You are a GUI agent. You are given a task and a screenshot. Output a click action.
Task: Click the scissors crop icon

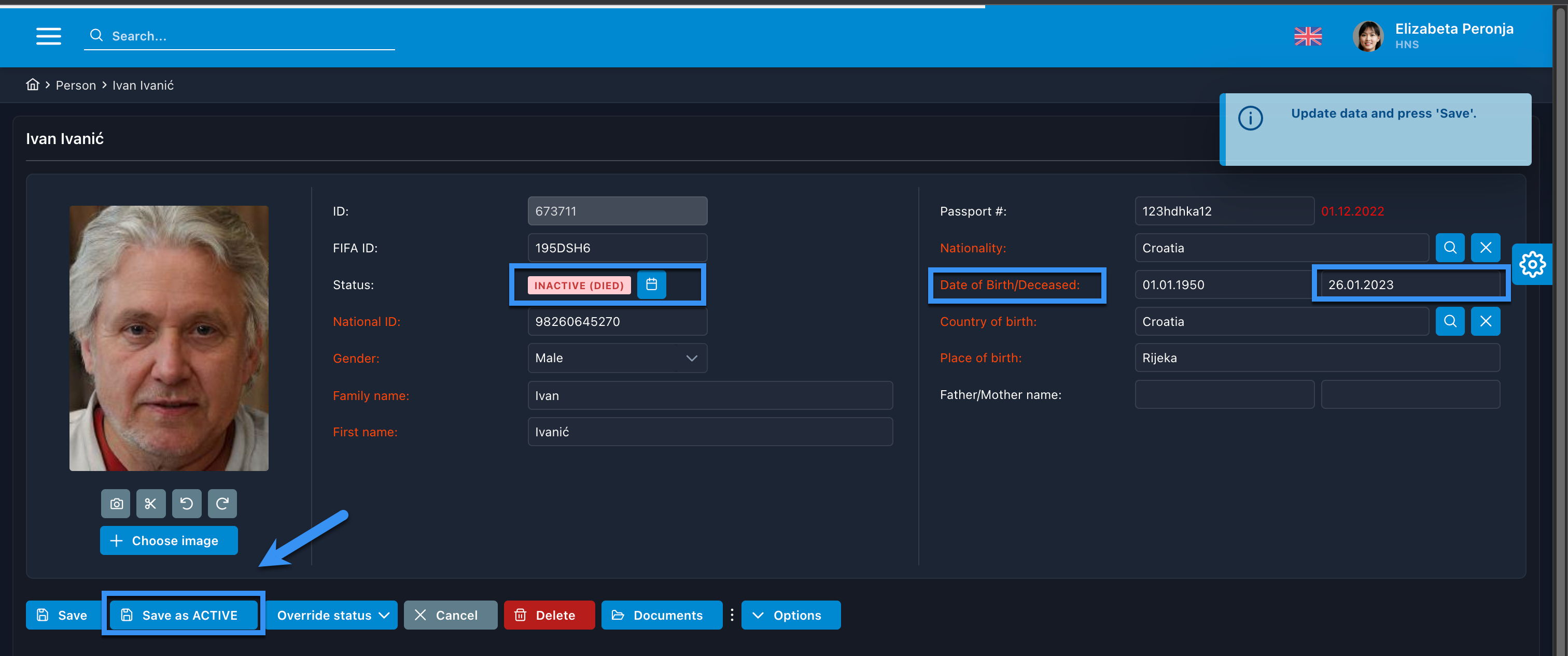click(151, 504)
